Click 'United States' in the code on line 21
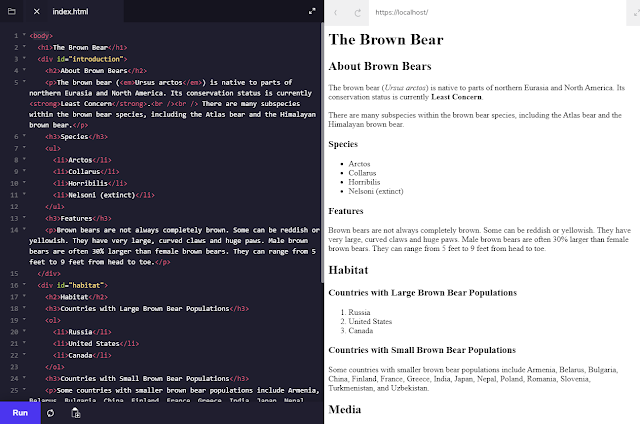 click(94, 344)
